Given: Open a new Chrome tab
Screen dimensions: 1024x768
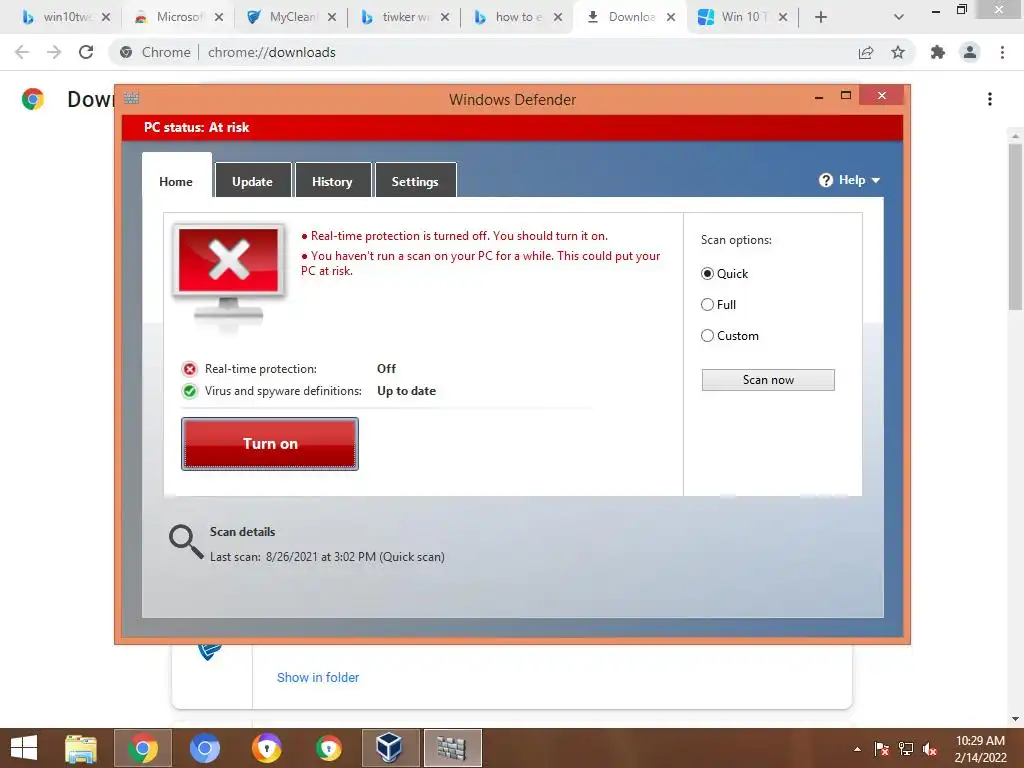Looking at the screenshot, I should pyautogui.click(x=821, y=17).
